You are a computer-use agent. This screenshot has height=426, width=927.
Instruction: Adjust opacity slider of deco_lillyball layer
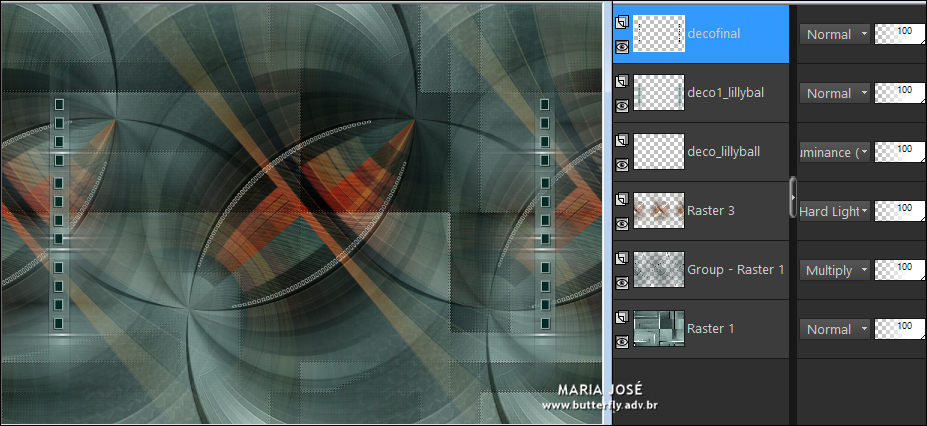[x=900, y=152]
